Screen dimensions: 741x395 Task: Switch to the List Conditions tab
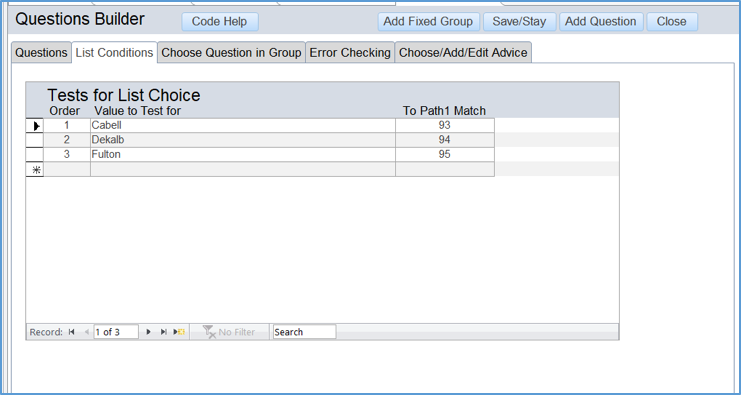click(x=114, y=52)
